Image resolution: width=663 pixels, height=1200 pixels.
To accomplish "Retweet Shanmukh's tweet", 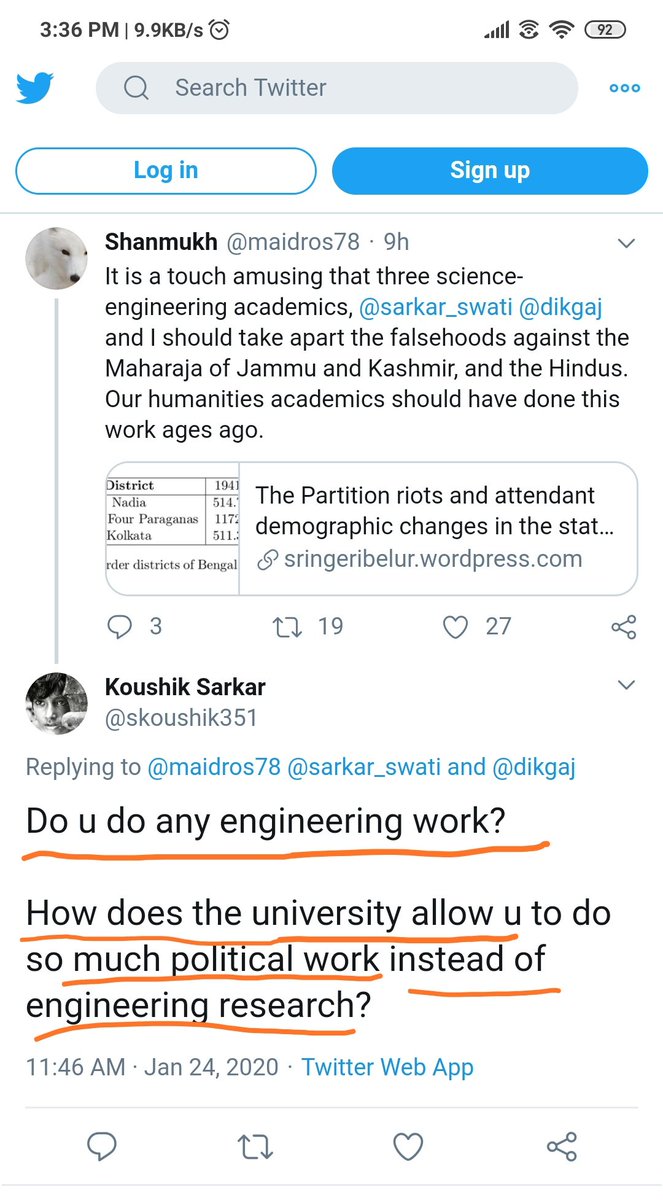I will click(287, 627).
